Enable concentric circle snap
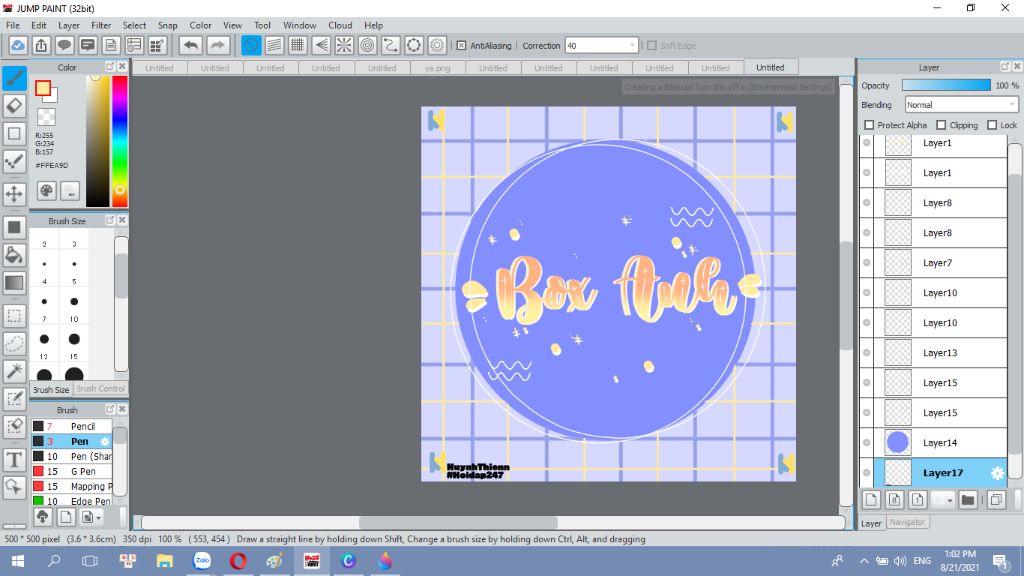1024x576 pixels. [368, 45]
